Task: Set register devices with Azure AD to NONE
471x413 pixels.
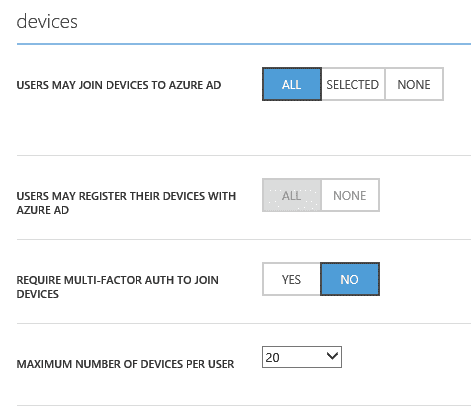Action: (x=350, y=195)
